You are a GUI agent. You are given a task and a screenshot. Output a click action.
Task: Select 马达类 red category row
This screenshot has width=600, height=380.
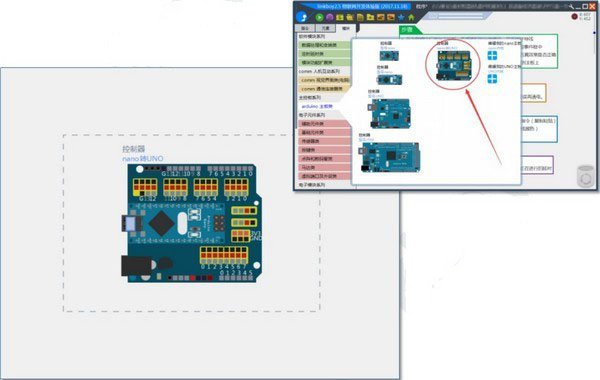point(324,167)
